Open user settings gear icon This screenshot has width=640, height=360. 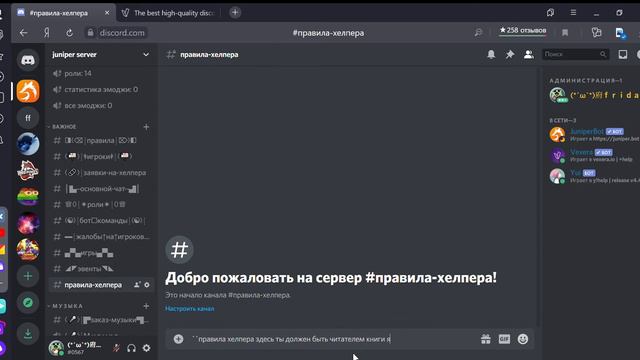147,348
